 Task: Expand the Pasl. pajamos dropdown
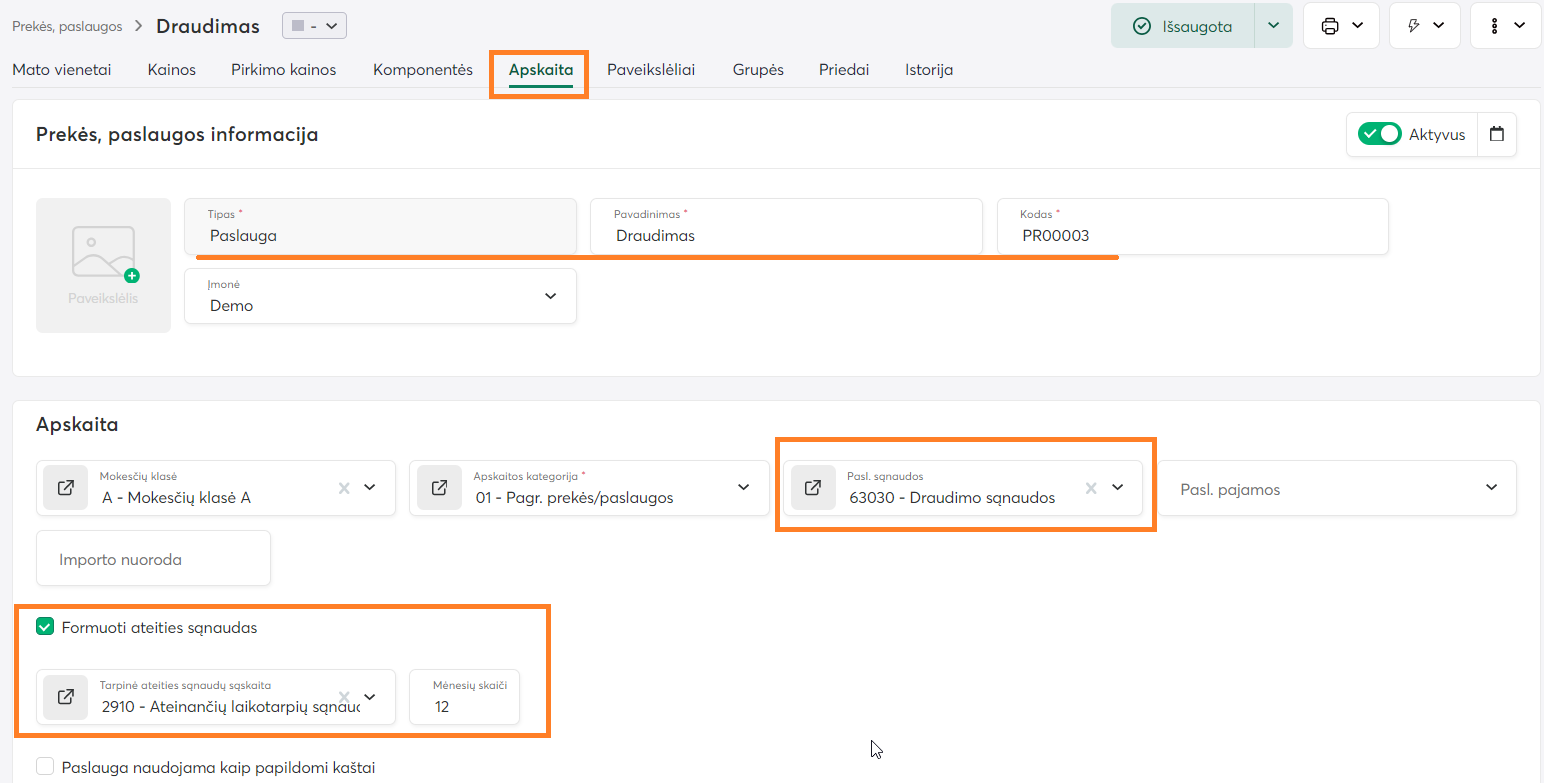[1491, 488]
